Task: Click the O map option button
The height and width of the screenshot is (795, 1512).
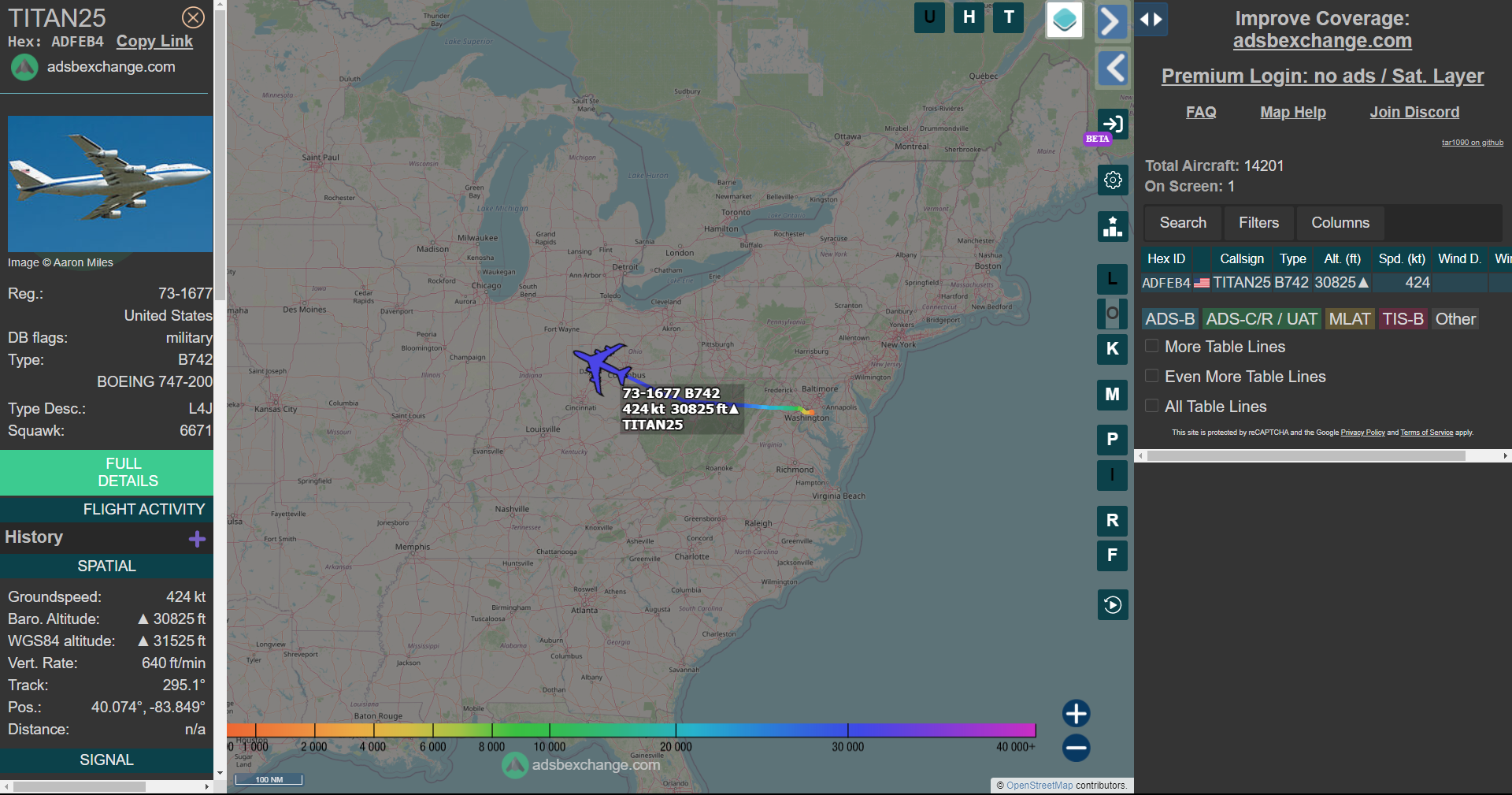Action: coord(1112,314)
